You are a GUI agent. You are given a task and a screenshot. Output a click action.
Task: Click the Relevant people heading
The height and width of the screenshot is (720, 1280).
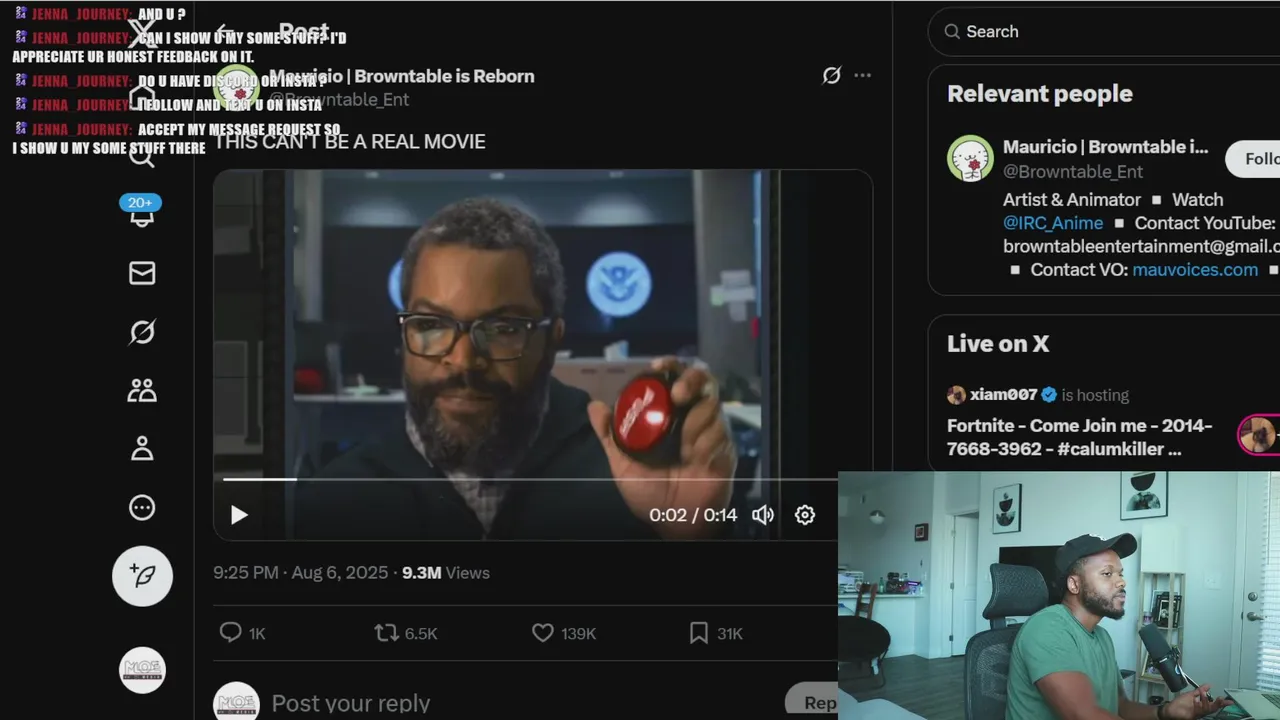point(1040,94)
